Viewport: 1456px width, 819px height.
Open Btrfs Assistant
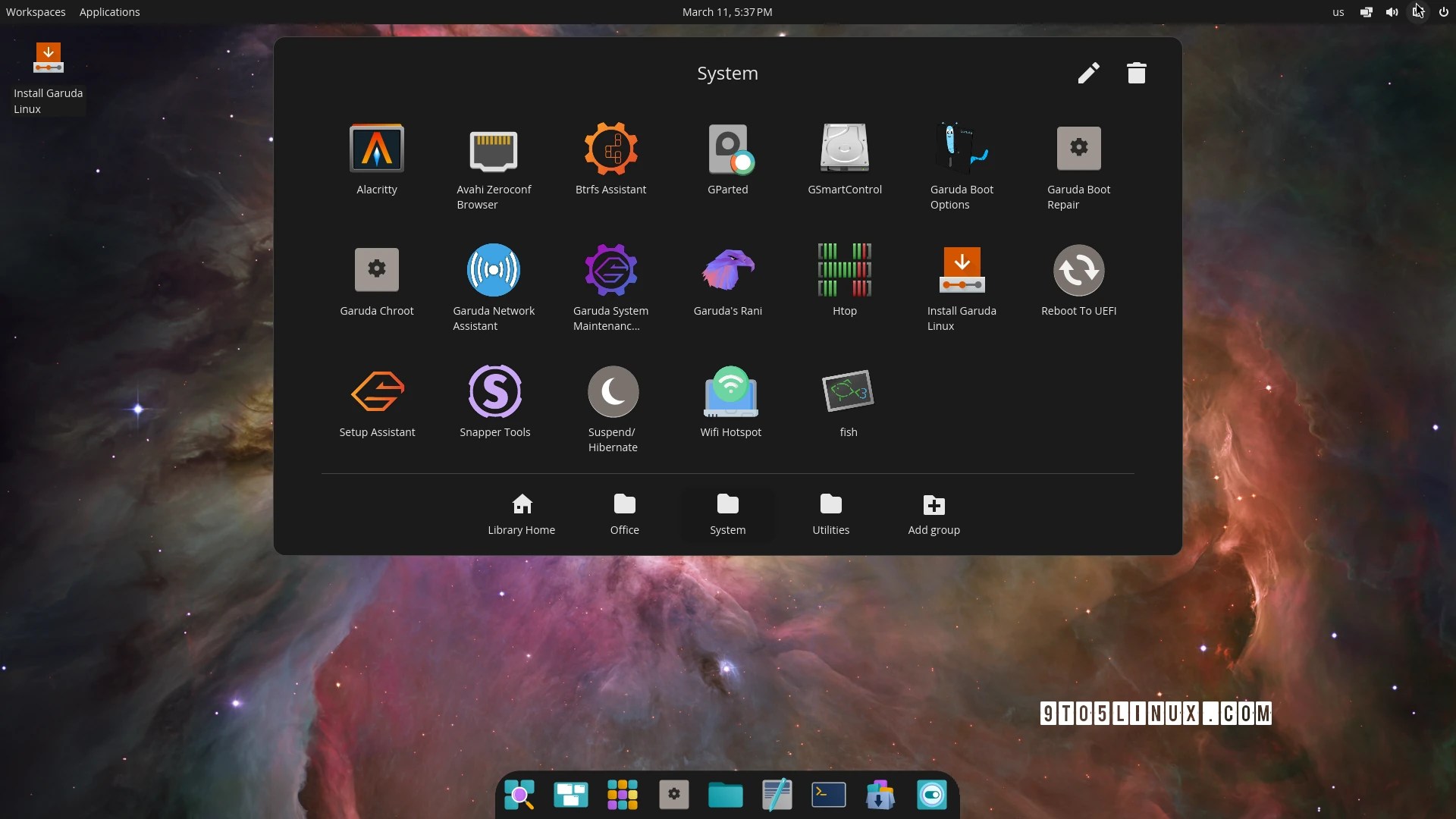pyautogui.click(x=610, y=149)
